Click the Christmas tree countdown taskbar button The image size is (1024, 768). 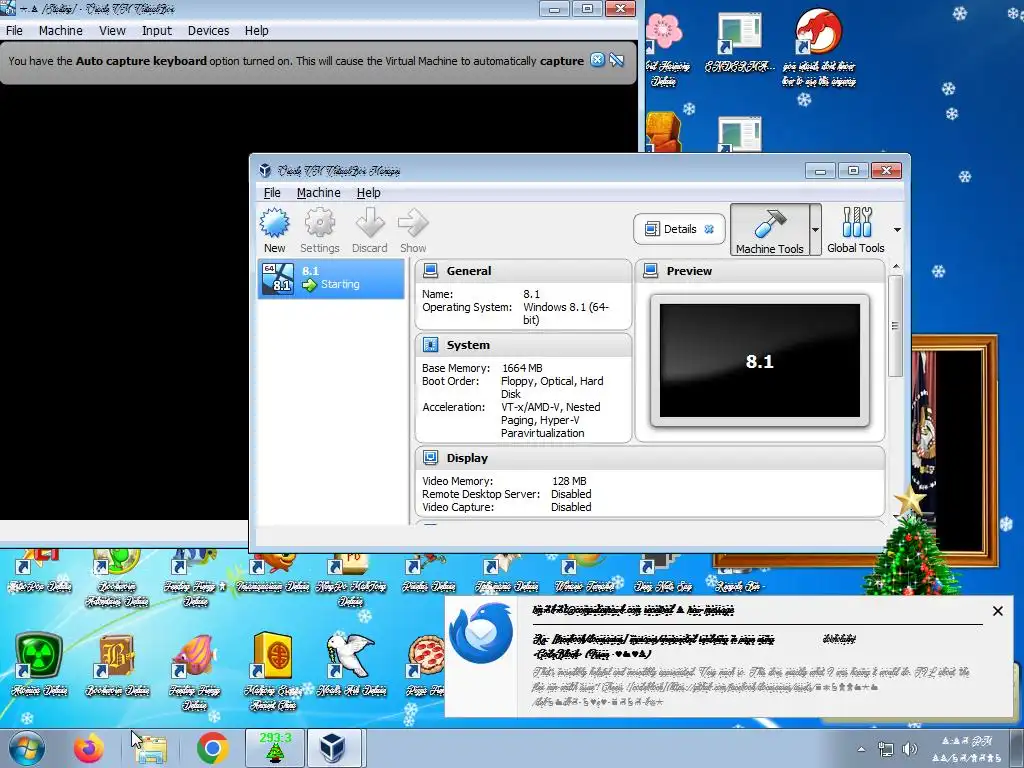point(275,748)
